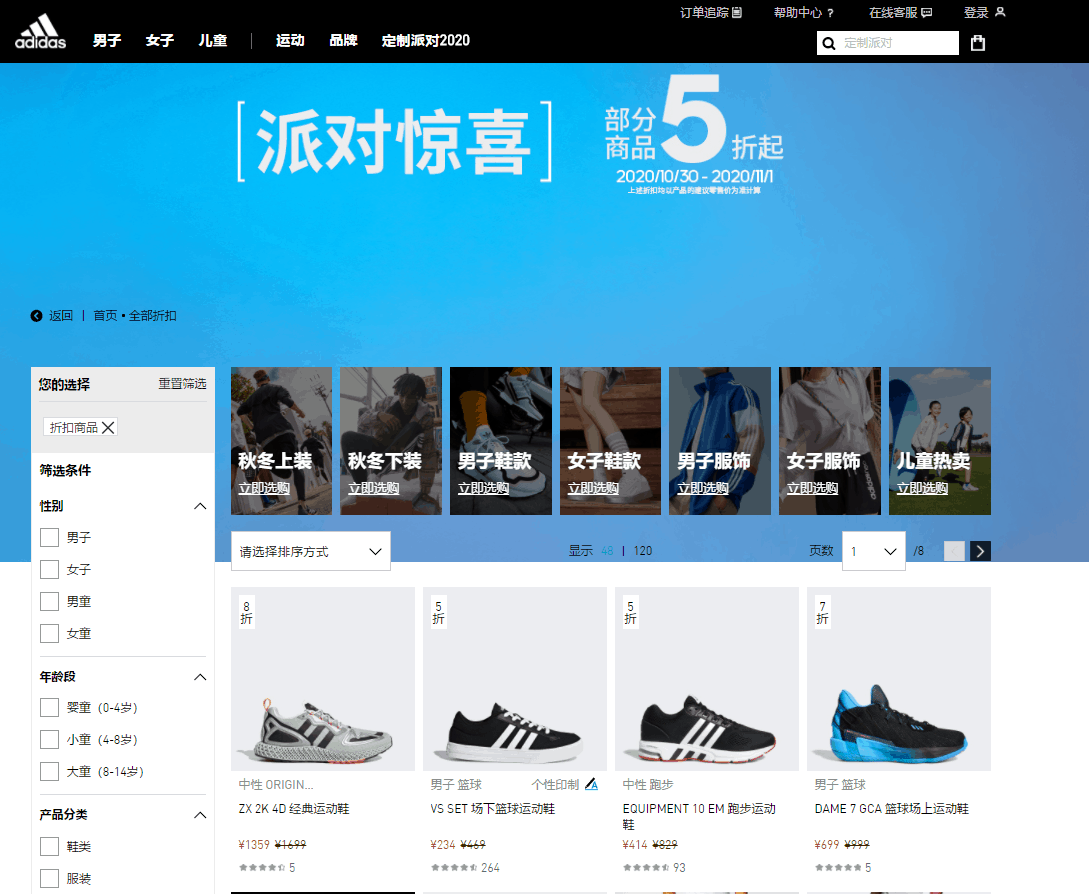
Task: Check the 鞋类 category checkbox
Action: pos(49,847)
